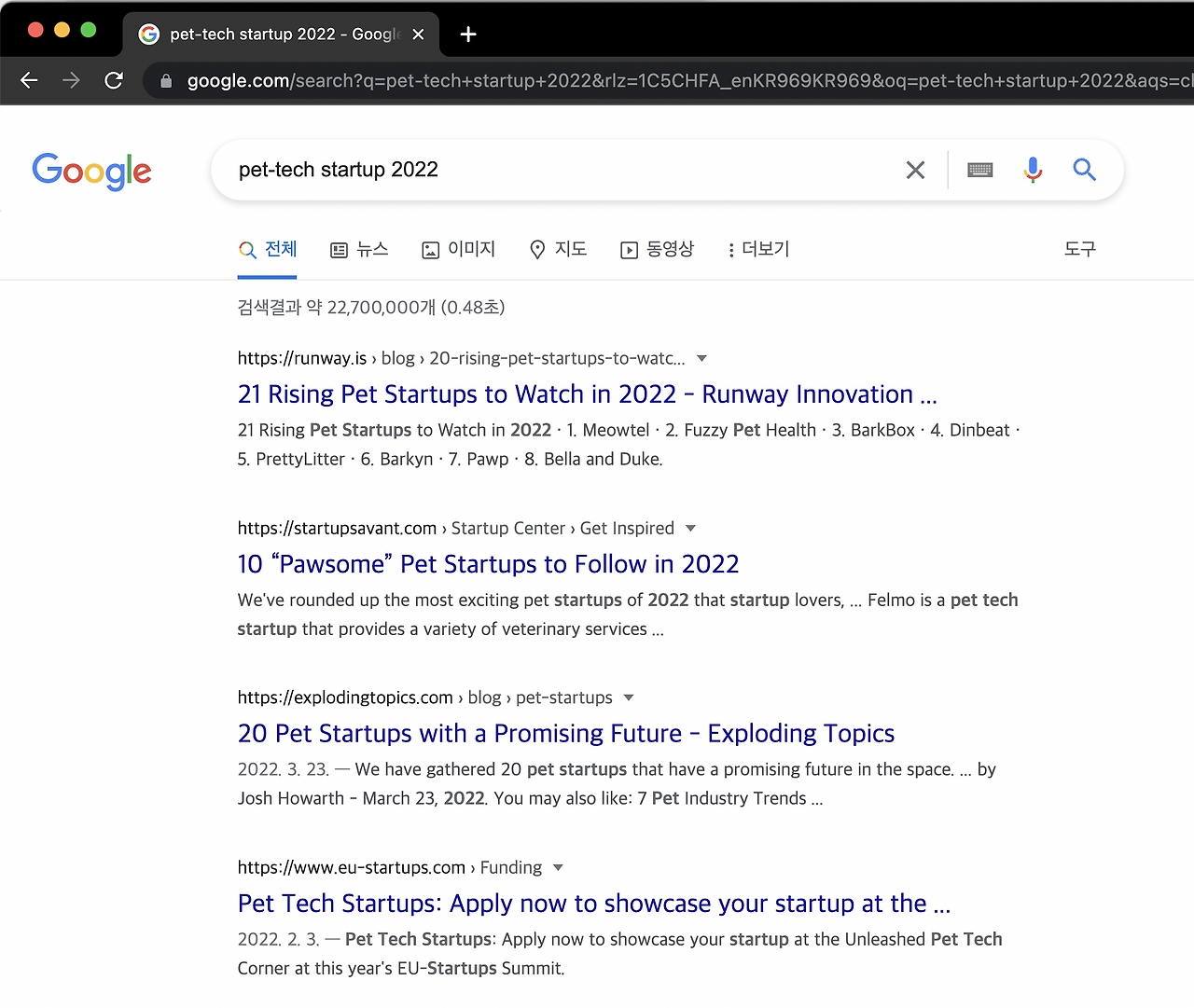Switch to the 이미지 (Images) tab

tap(458, 249)
